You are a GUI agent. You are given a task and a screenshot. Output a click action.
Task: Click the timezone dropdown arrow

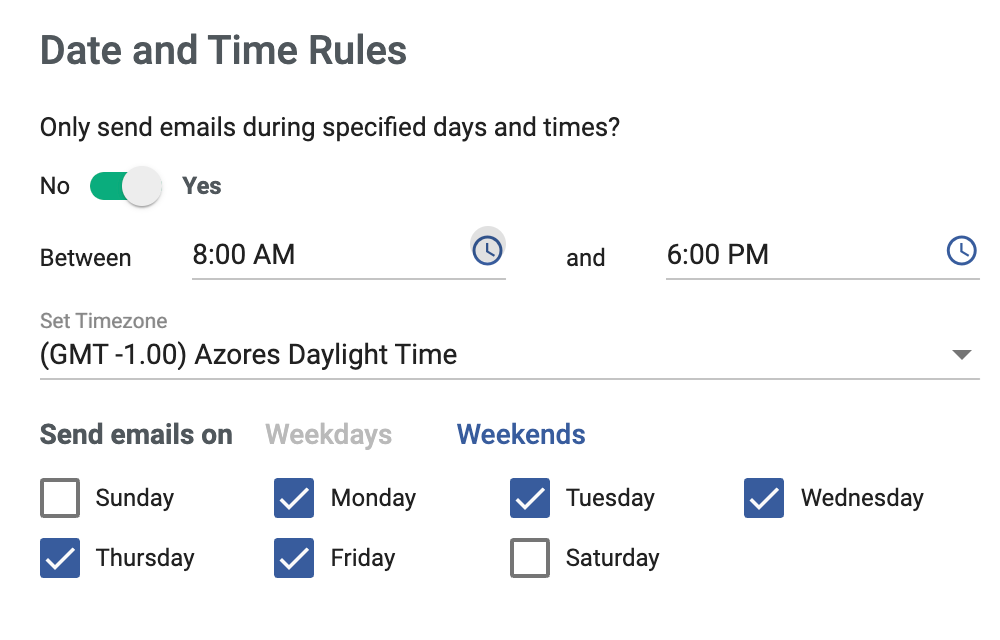pos(961,354)
